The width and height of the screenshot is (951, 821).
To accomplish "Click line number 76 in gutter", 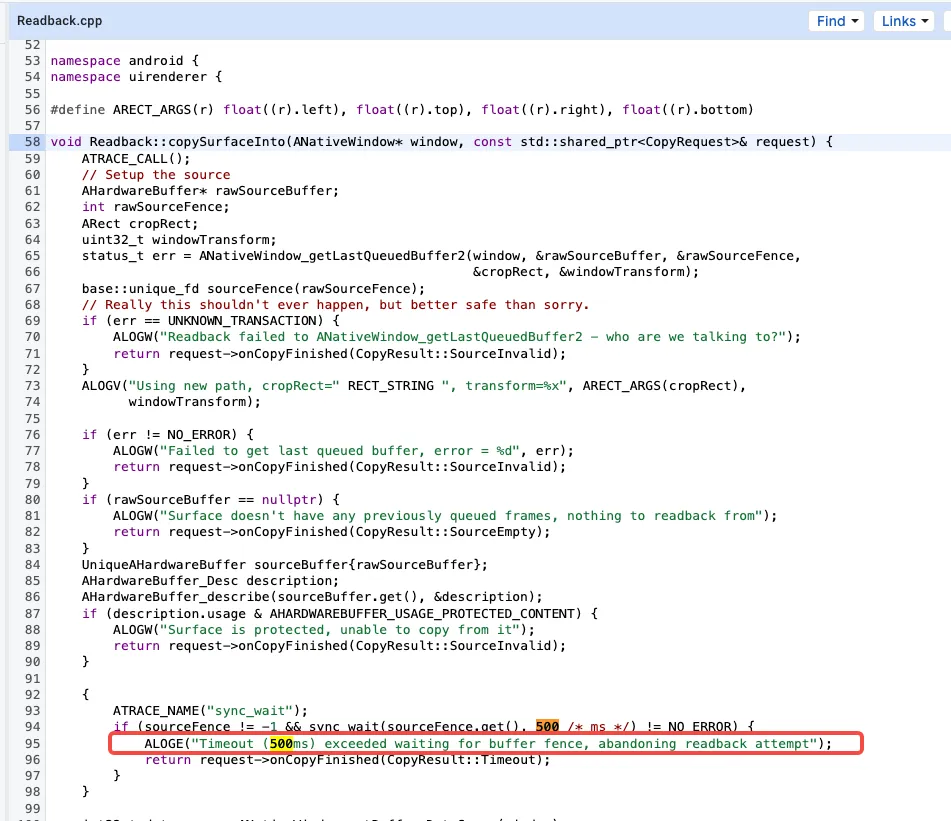I will [32, 435].
